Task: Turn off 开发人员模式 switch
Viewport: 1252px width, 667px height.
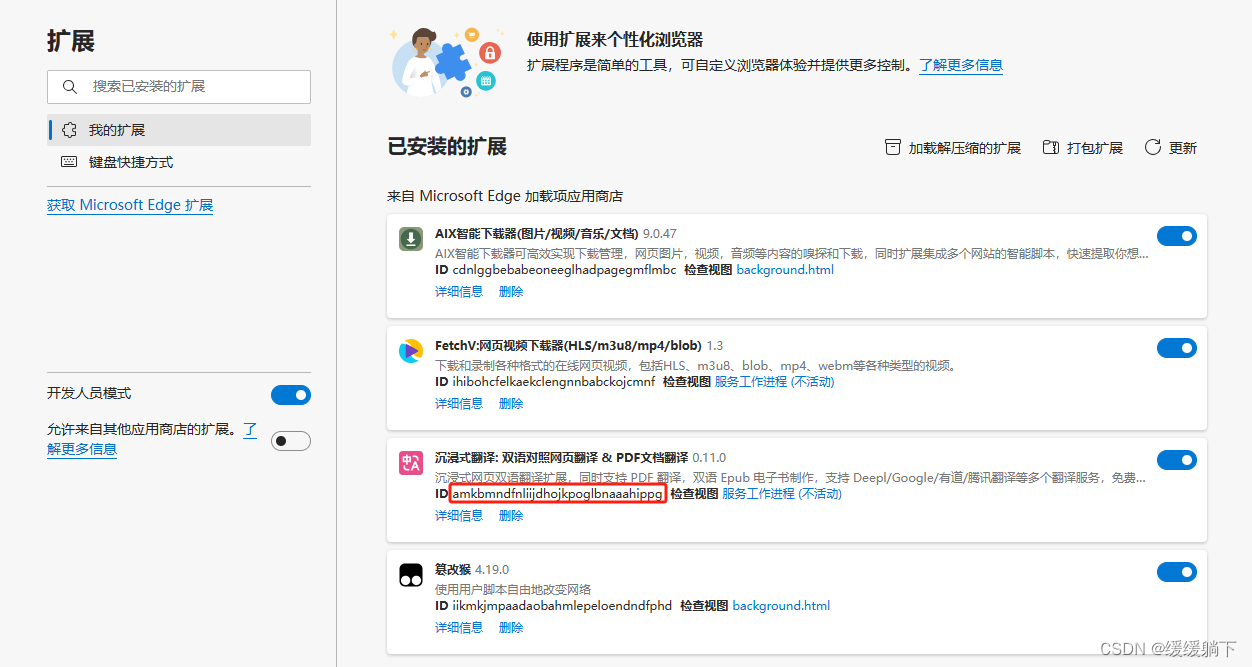Action: 291,395
